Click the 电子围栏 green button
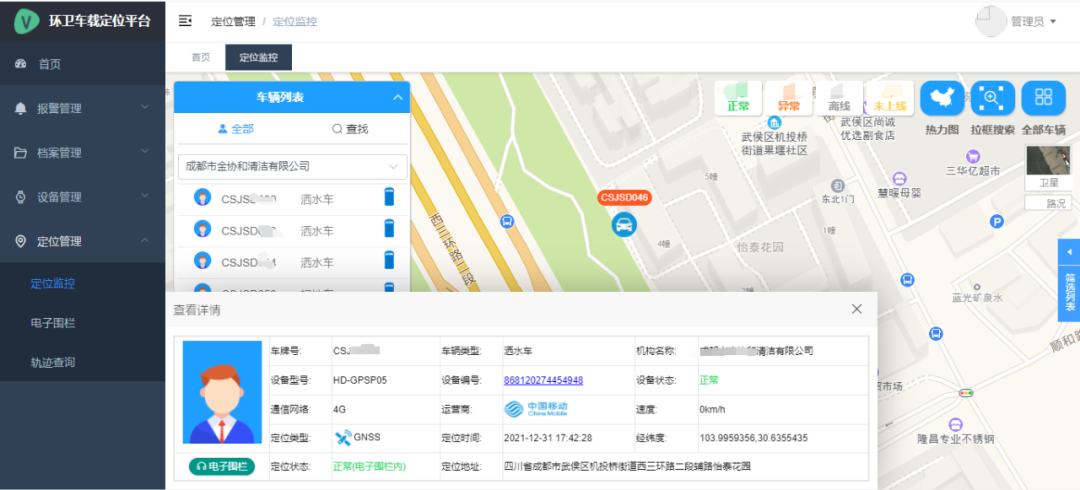This screenshot has height=490, width=1080. click(222, 467)
